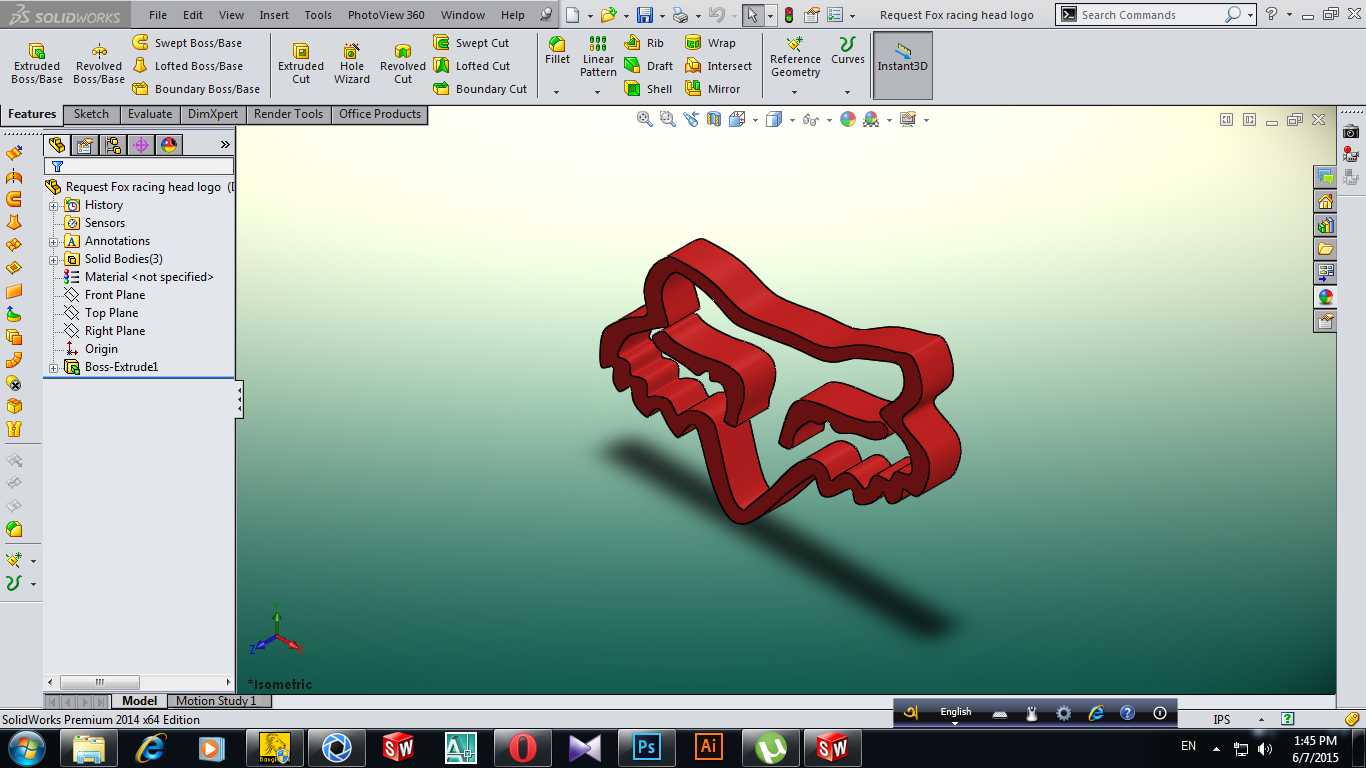Open the Curves dropdown
The image size is (1366, 768).
(847, 92)
